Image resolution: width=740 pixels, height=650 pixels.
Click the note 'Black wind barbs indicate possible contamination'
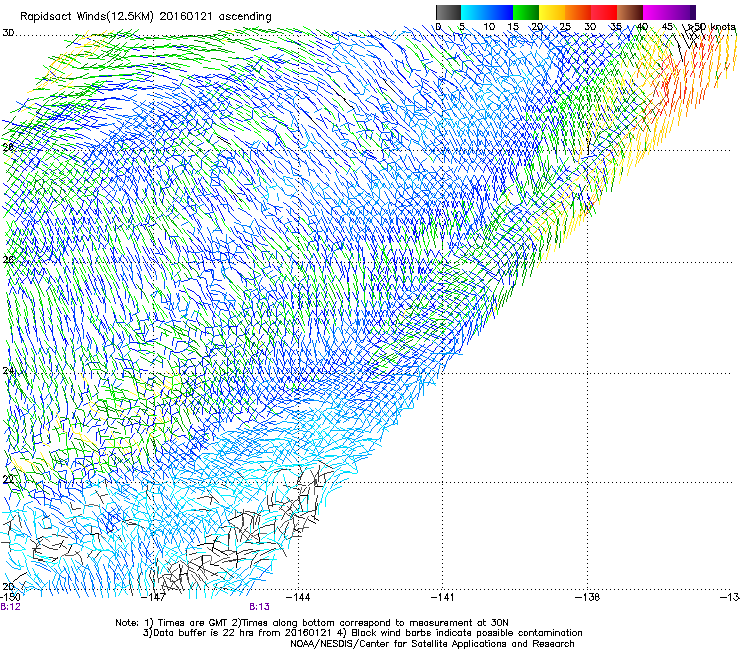pos(467,633)
